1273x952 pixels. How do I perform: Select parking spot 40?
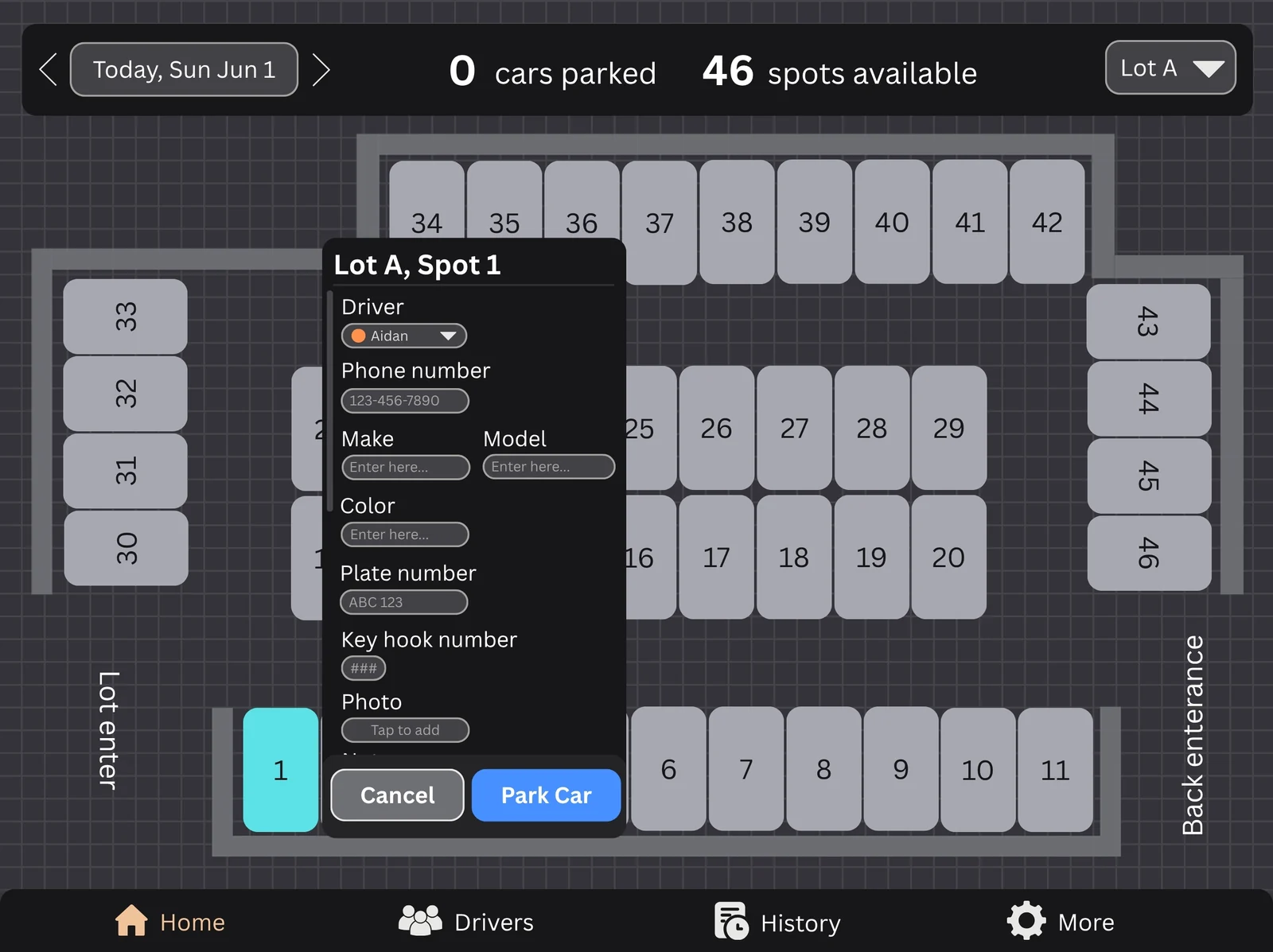[892, 222]
